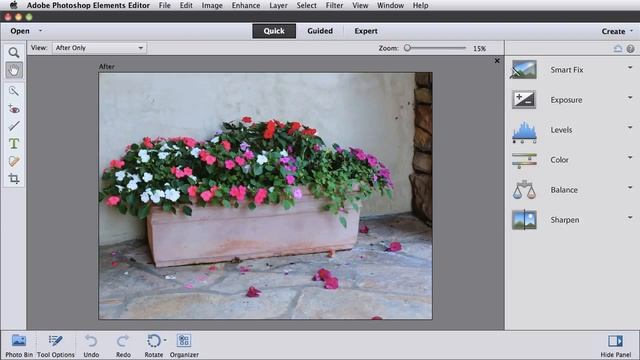Screen dimensions: 640x360
Task: Open the View dropdown showing After Only
Action: [99, 48]
